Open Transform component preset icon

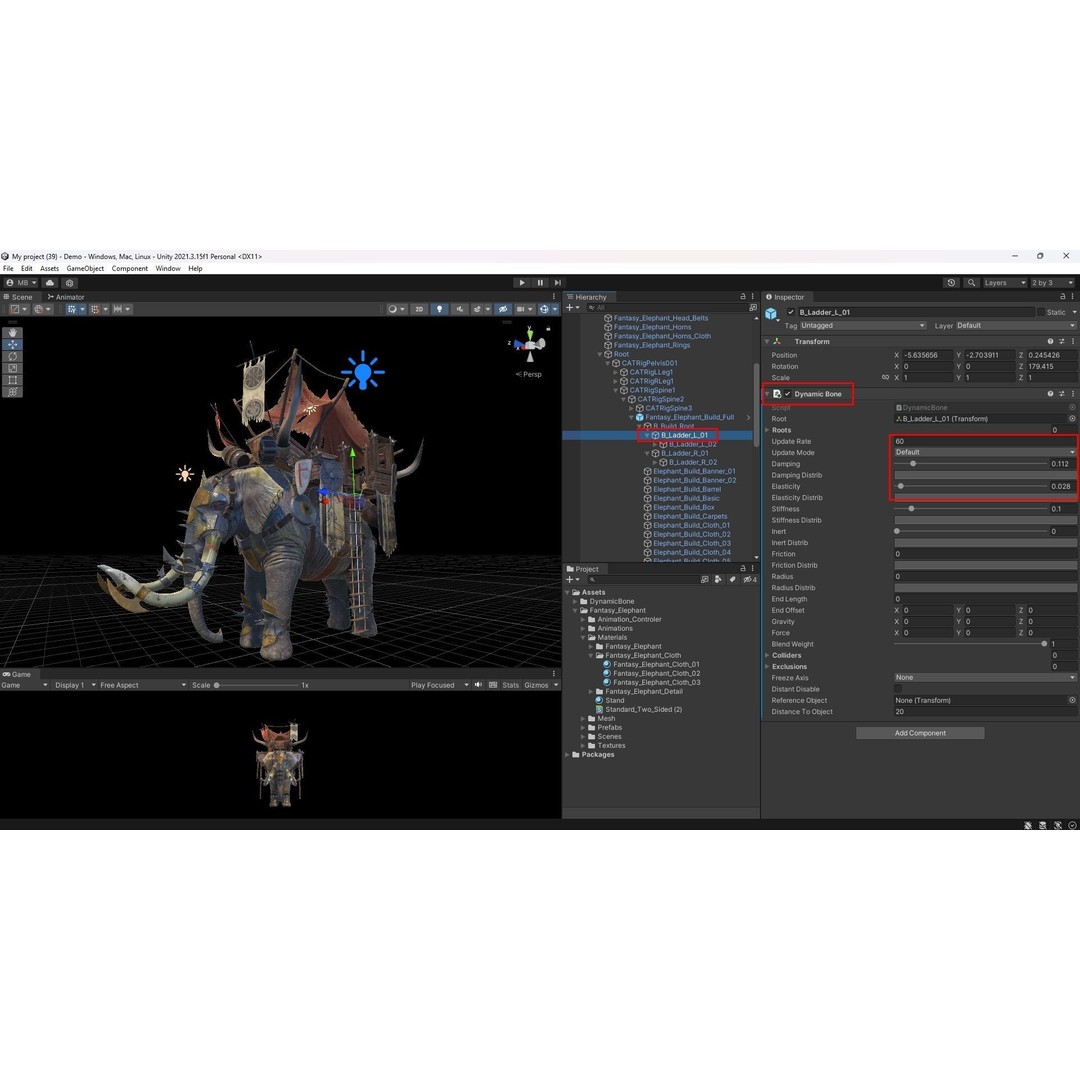click(x=1061, y=341)
